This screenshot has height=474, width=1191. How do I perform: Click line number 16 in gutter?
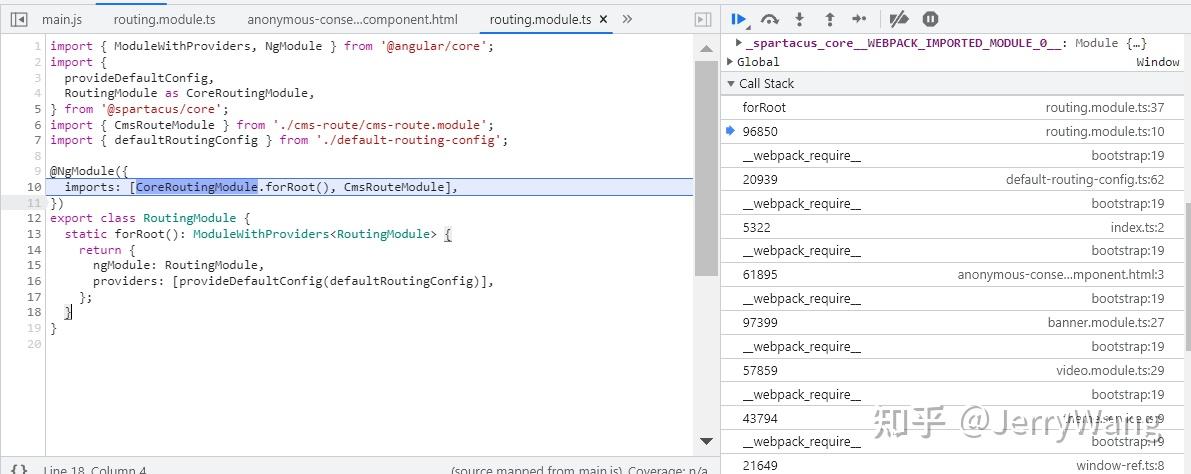click(33, 281)
